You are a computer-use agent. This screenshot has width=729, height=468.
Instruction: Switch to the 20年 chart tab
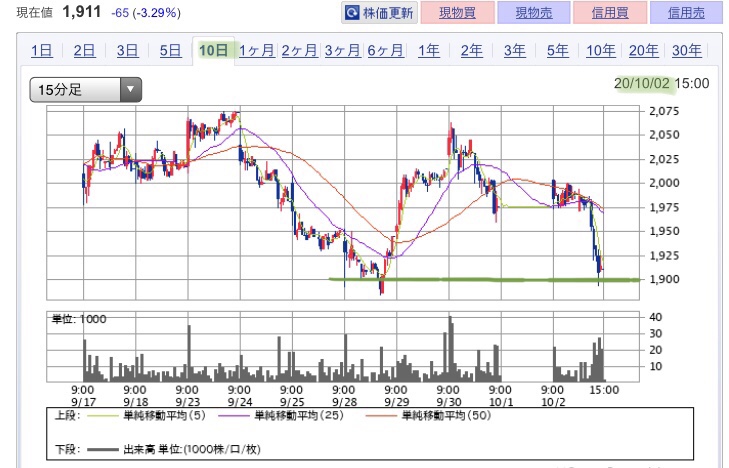[x=643, y=50]
